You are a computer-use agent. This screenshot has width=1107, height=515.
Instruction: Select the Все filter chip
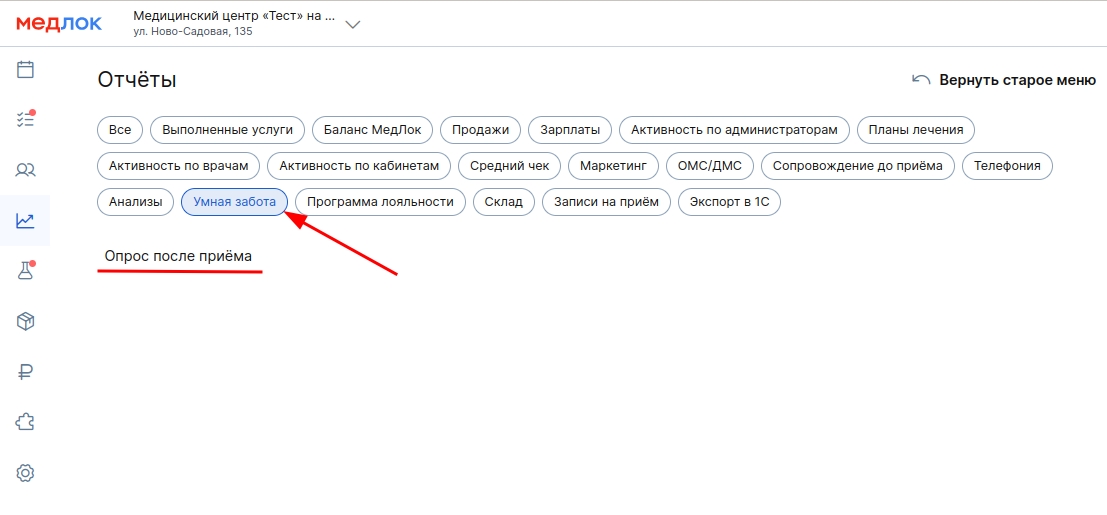pos(120,130)
